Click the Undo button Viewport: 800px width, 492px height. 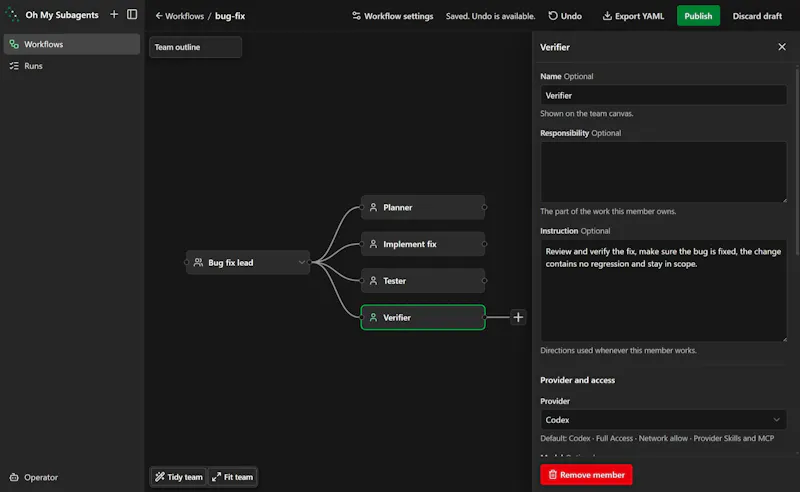click(x=565, y=16)
